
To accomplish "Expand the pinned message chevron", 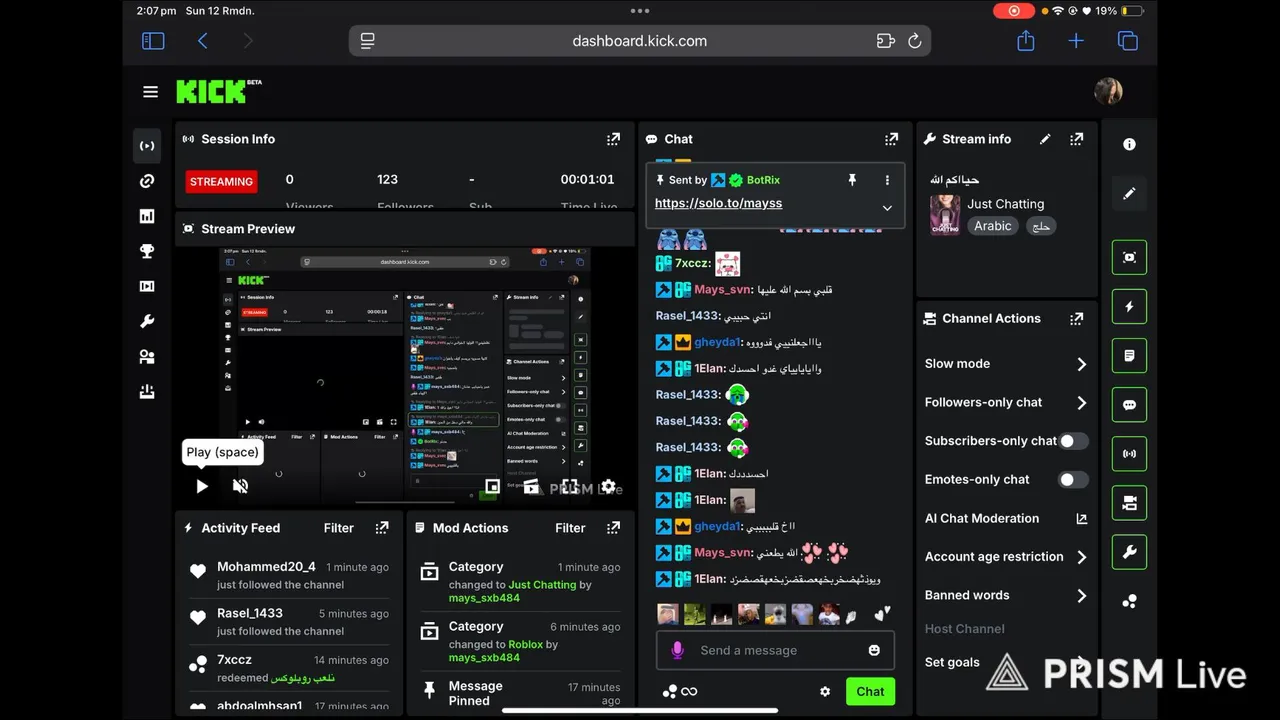I will tap(886, 208).
